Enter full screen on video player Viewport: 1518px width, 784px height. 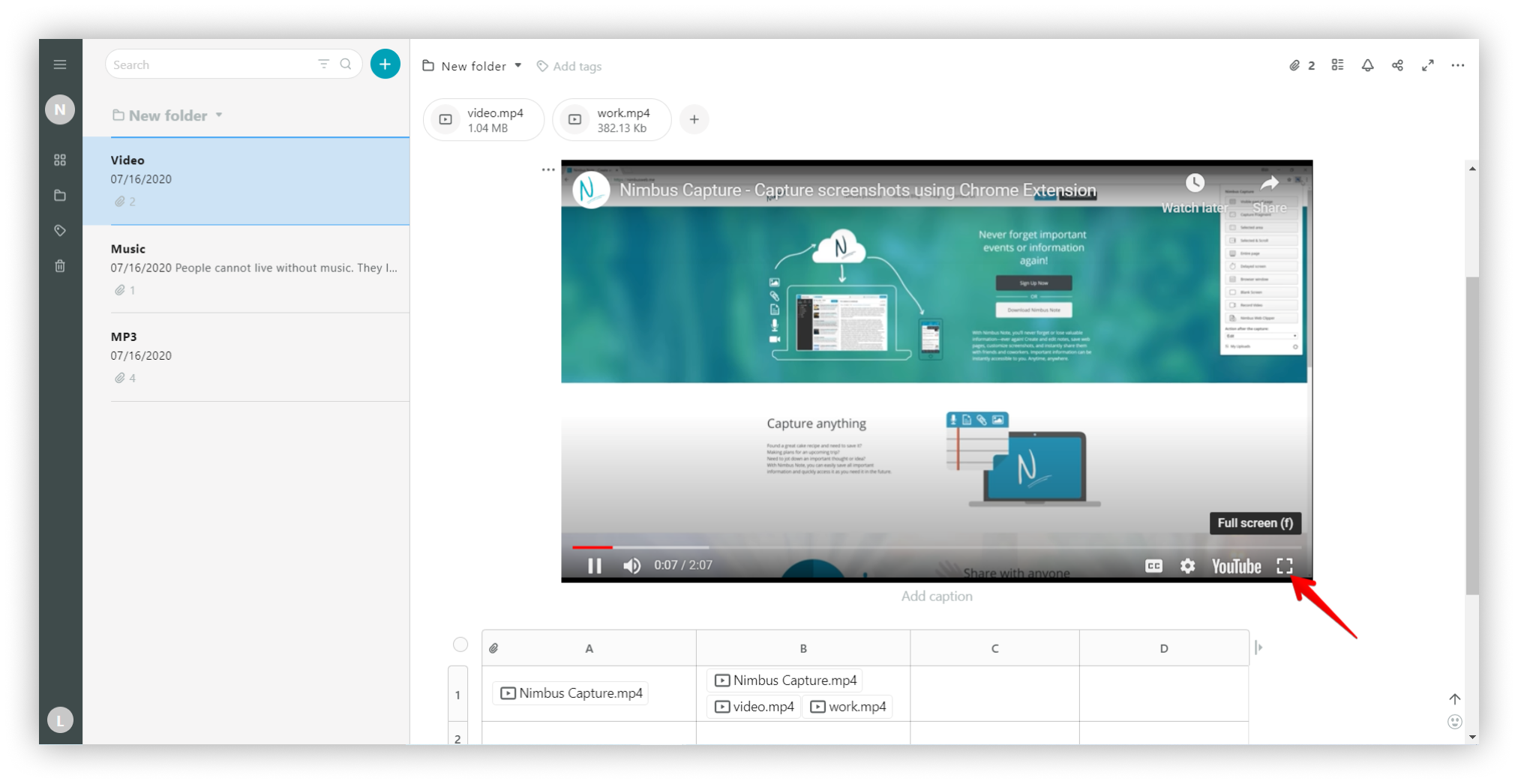[x=1285, y=566]
